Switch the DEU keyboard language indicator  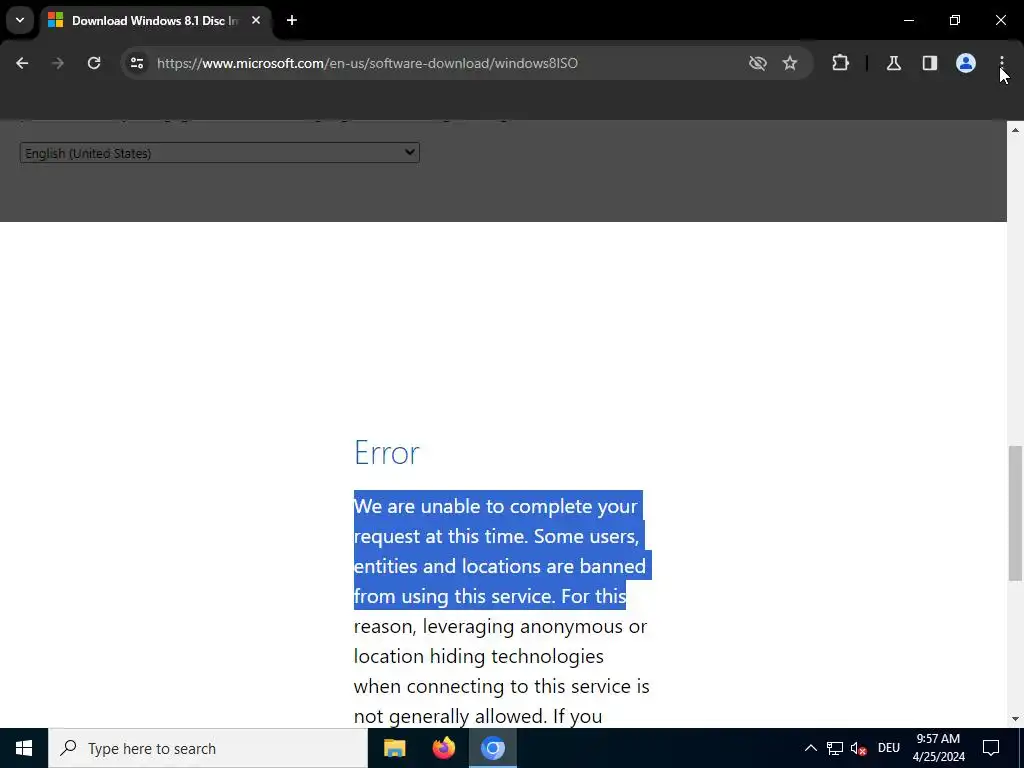889,748
